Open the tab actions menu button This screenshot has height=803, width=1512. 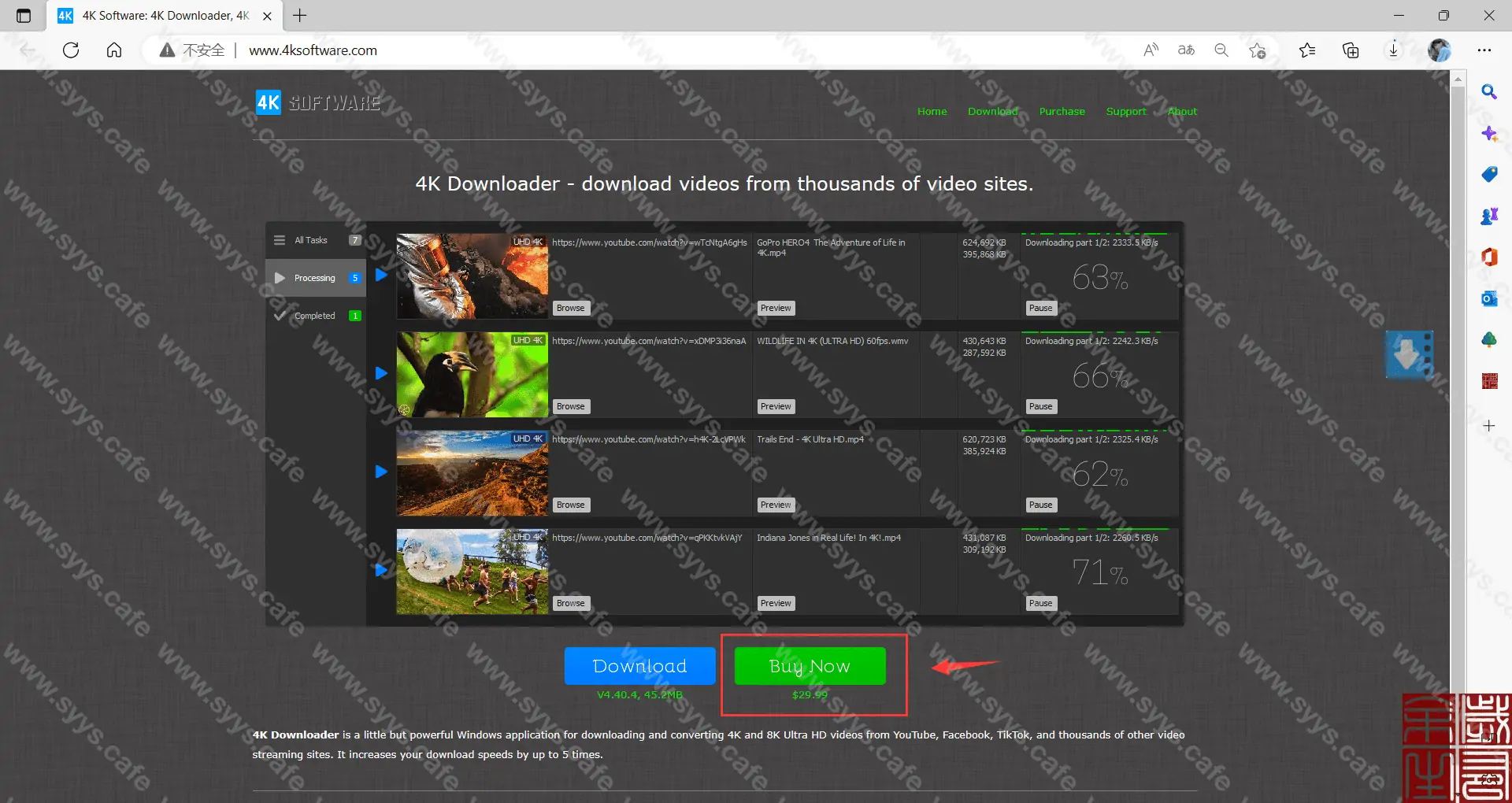click(24, 16)
